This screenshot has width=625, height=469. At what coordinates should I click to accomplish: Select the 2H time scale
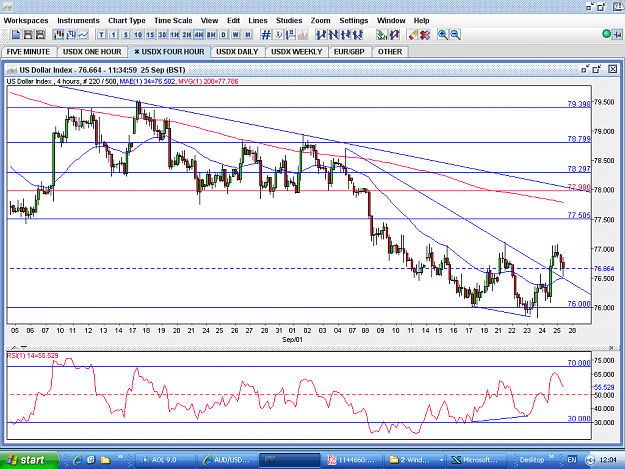(187, 35)
